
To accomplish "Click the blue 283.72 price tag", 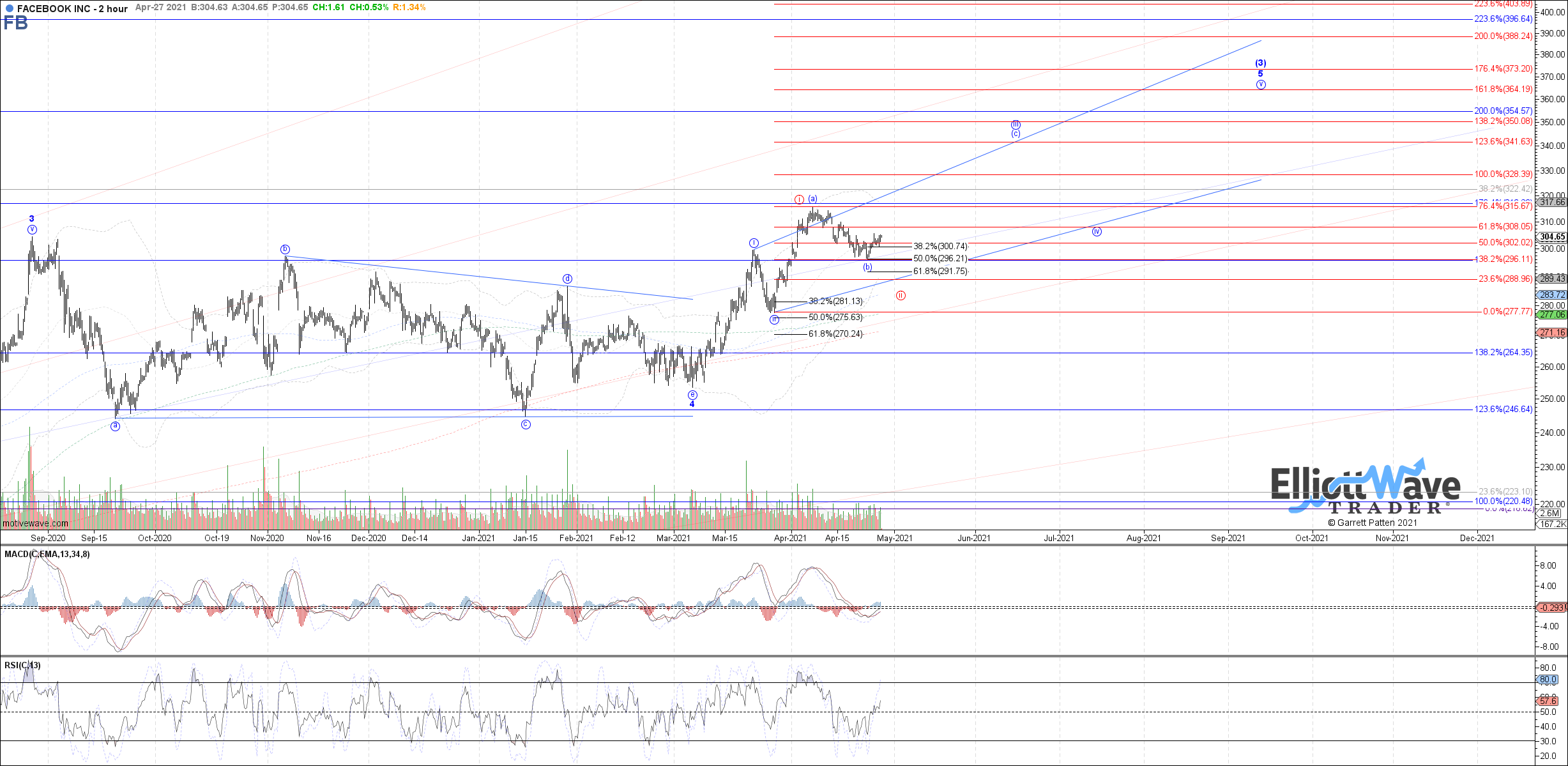I will (x=1552, y=295).
